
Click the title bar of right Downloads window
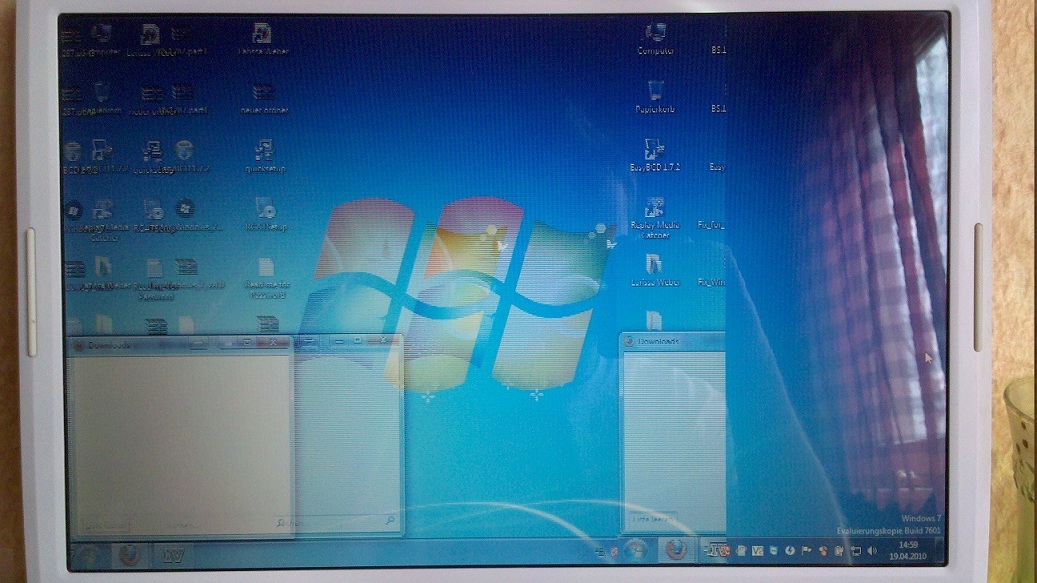tap(673, 341)
